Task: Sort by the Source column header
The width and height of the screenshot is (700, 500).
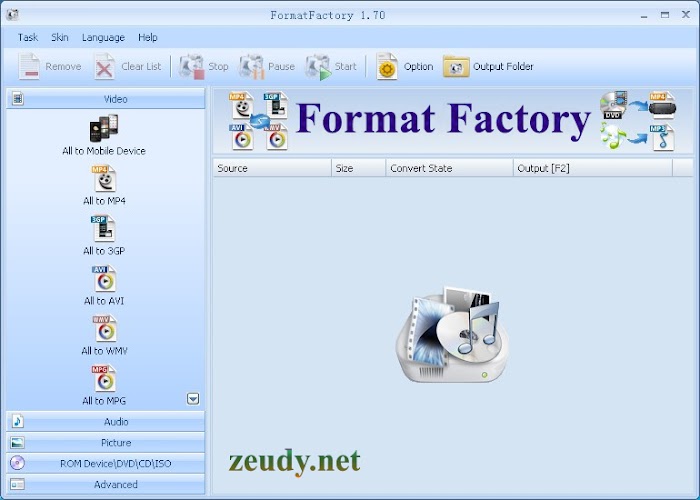Action: tap(272, 168)
